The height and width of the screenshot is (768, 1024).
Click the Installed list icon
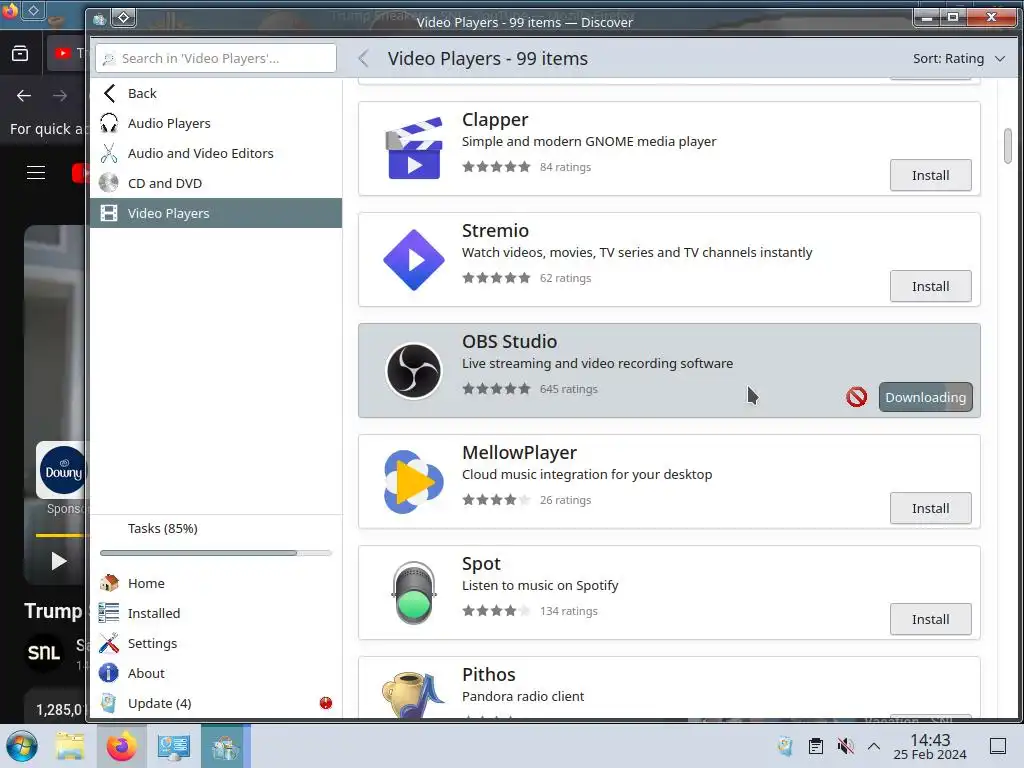pos(109,613)
